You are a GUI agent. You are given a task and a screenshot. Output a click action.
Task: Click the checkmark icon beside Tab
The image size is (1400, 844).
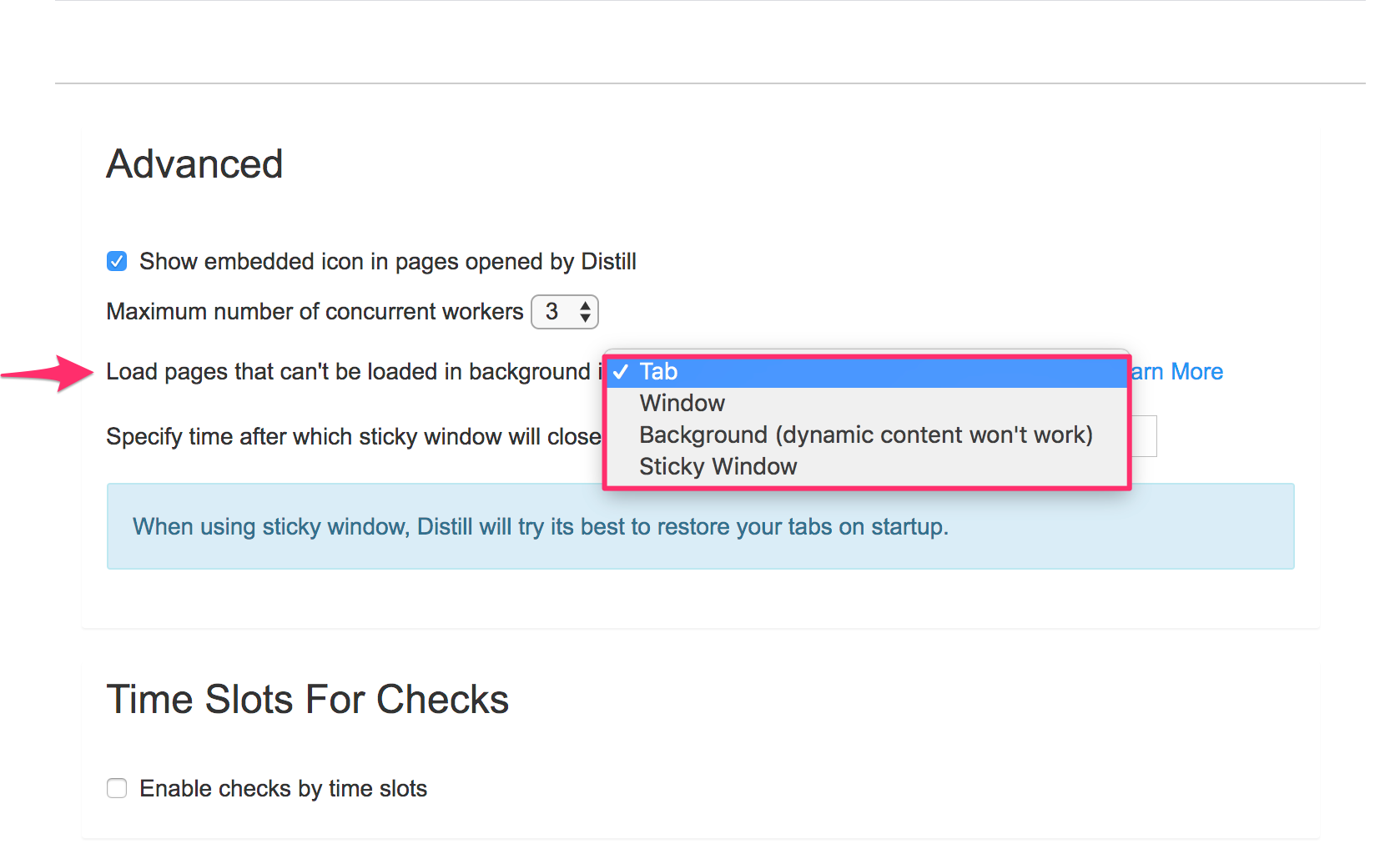tap(620, 372)
